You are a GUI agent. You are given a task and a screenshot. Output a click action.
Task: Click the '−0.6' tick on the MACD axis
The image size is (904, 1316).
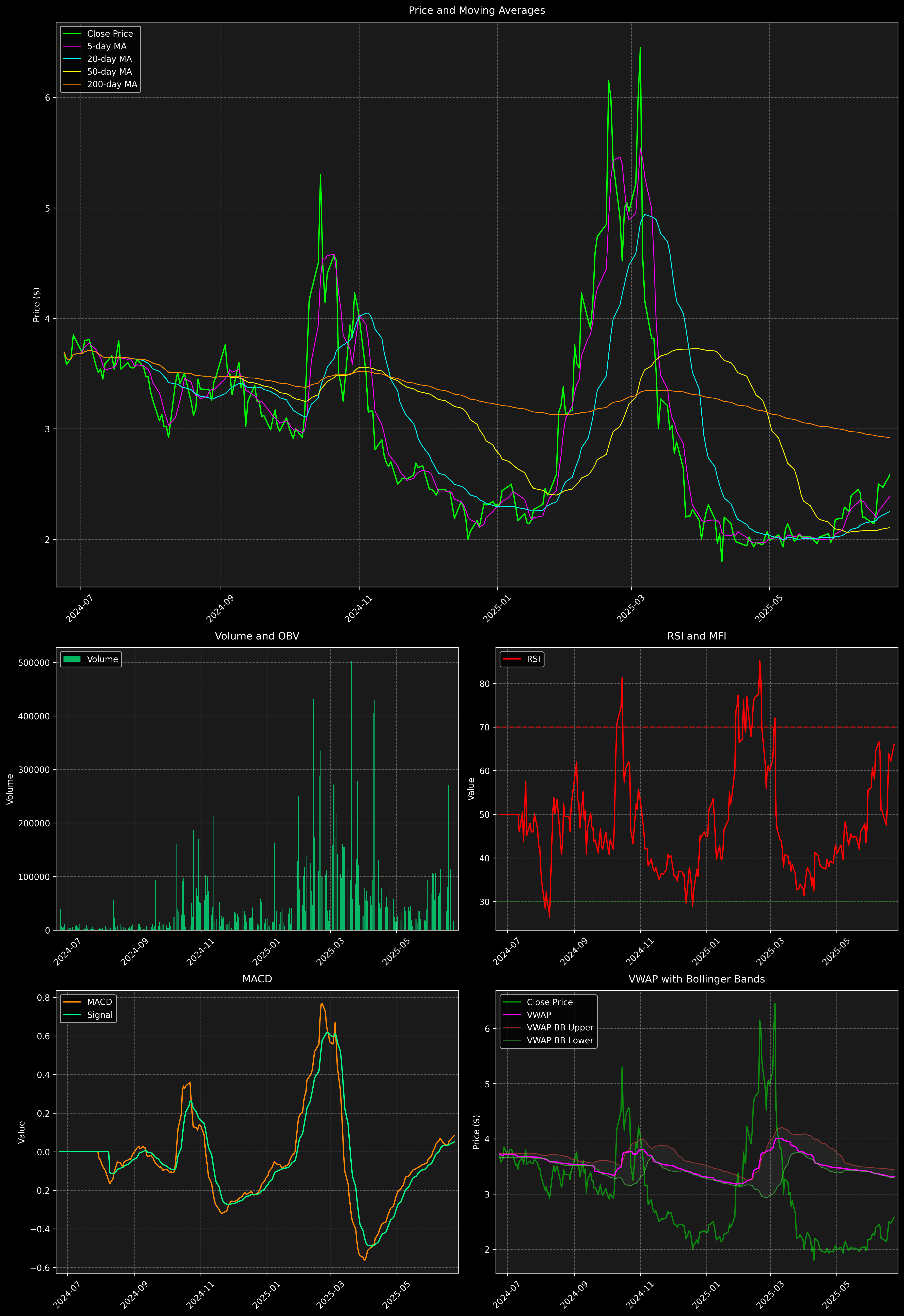(39, 1268)
